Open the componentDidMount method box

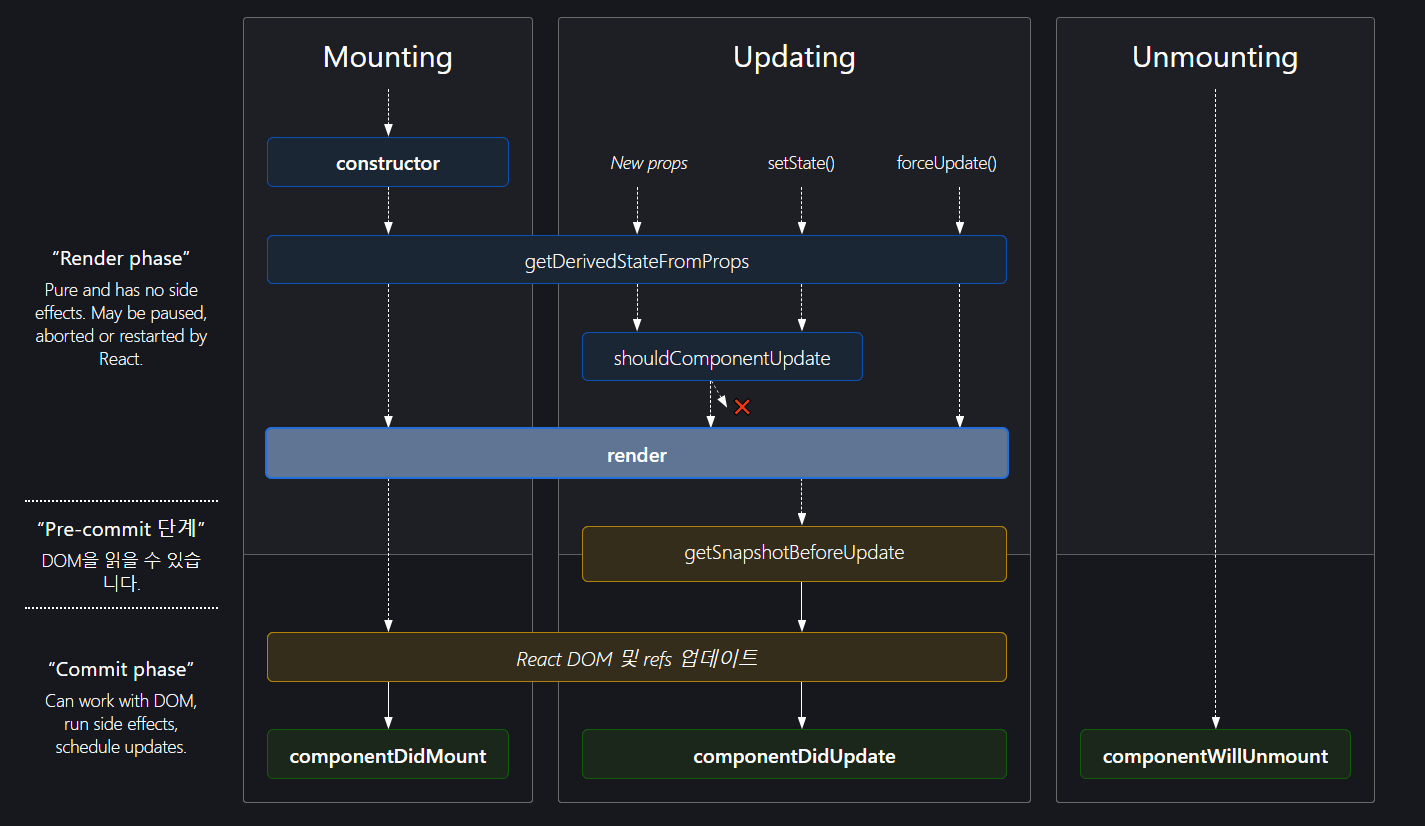(x=388, y=755)
